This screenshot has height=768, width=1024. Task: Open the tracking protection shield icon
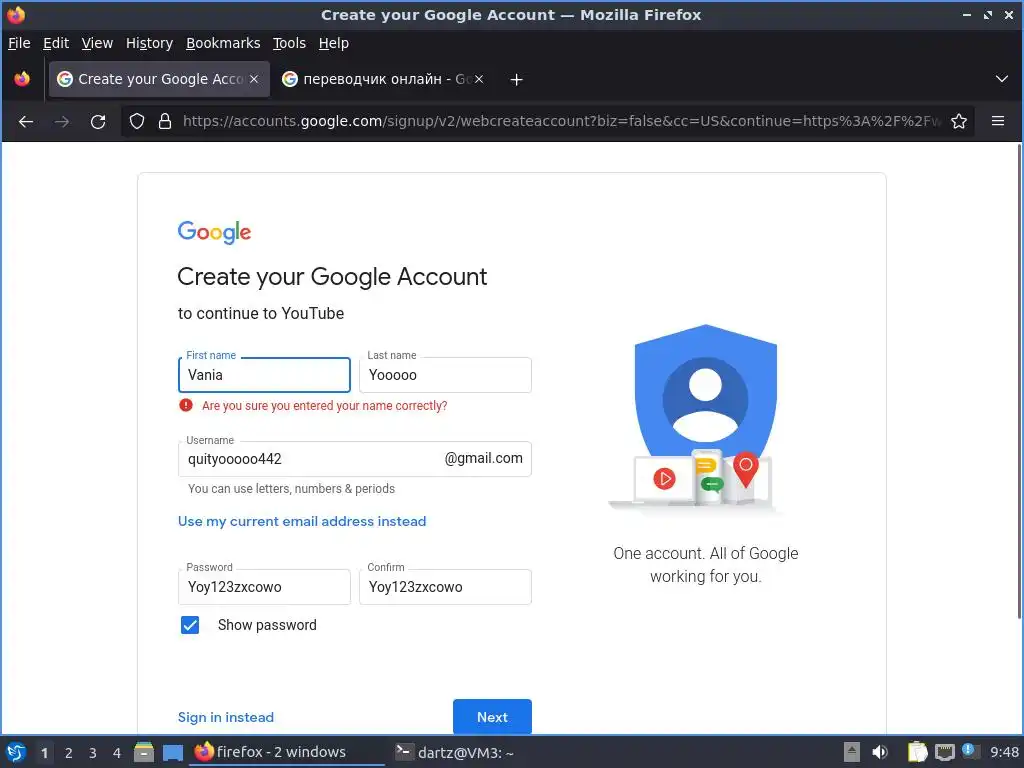[136, 121]
